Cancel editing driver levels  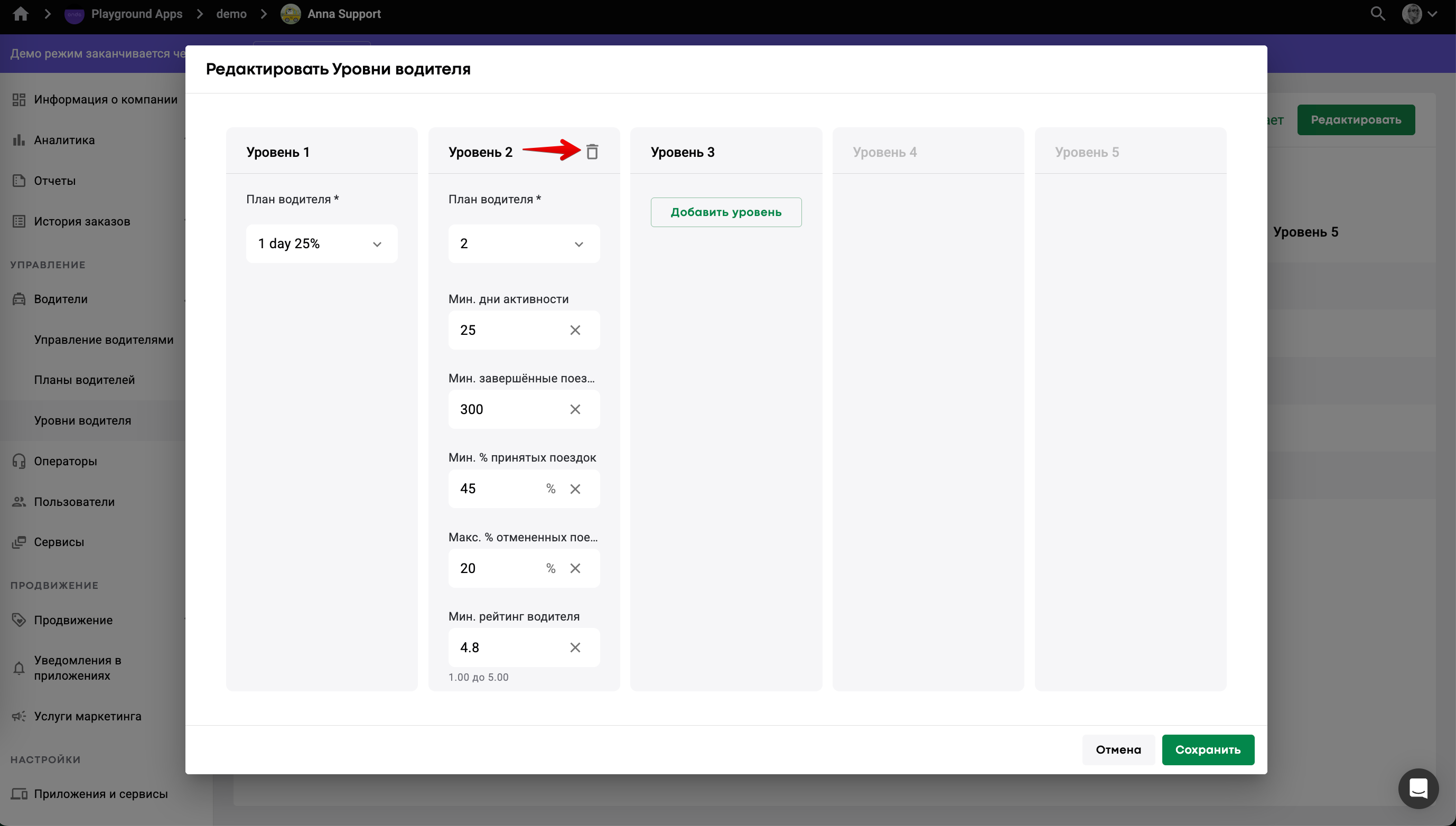click(1118, 749)
